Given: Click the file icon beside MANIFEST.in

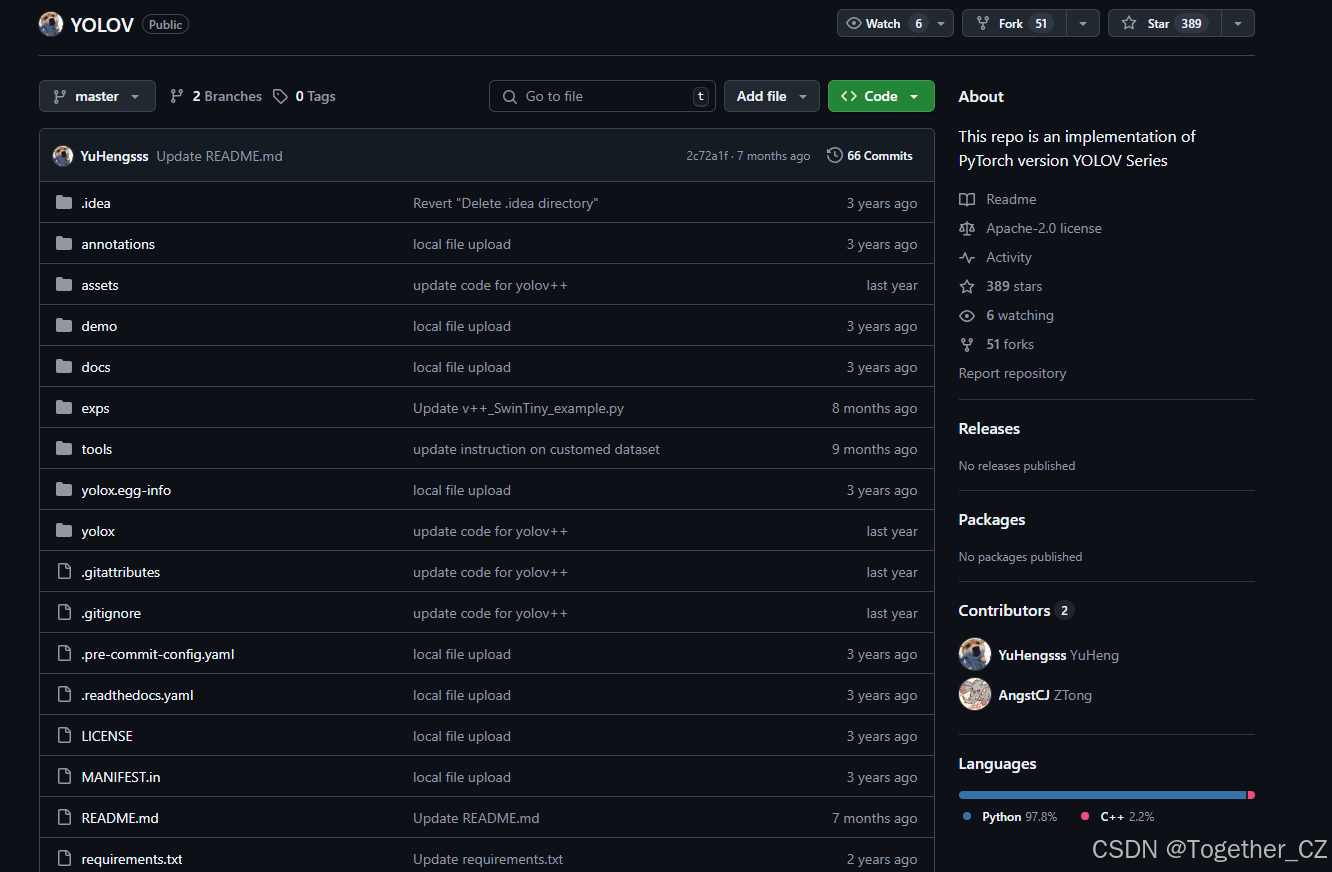Looking at the screenshot, I should coord(64,777).
